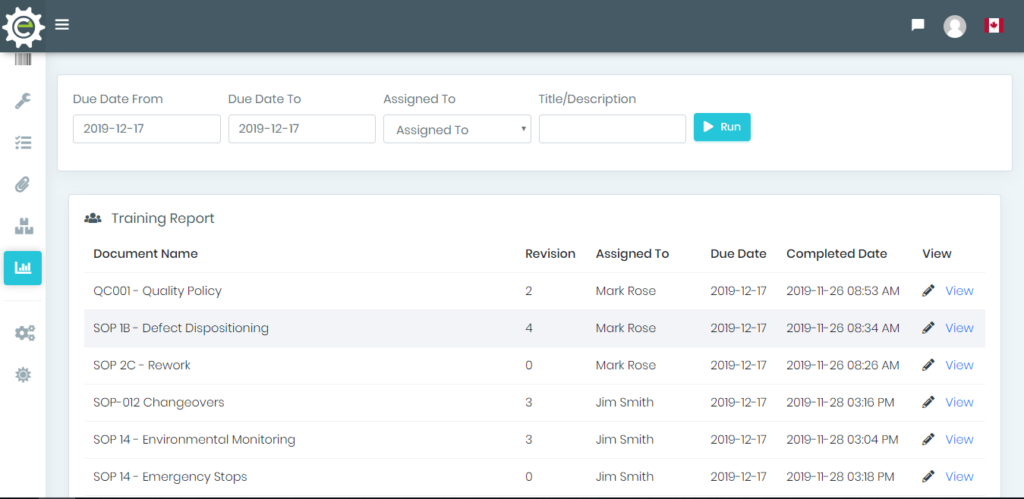Open the checklist tasks sidebar icon
Viewport: 1024px width, 499px height.
point(23,142)
